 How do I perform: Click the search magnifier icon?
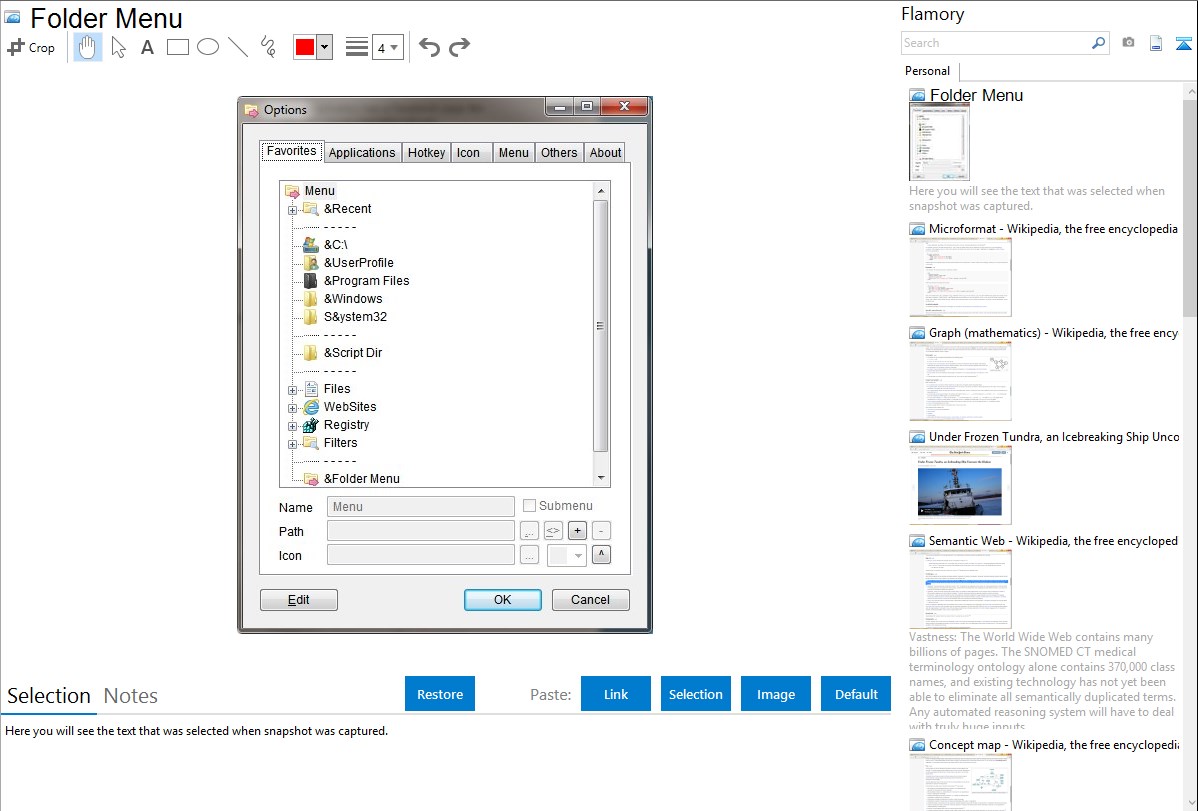click(x=1098, y=43)
